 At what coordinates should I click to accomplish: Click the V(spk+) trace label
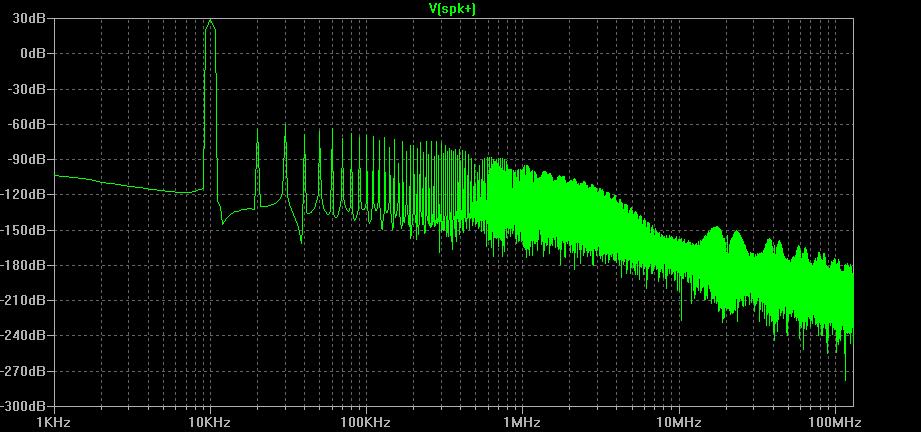[452, 8]
